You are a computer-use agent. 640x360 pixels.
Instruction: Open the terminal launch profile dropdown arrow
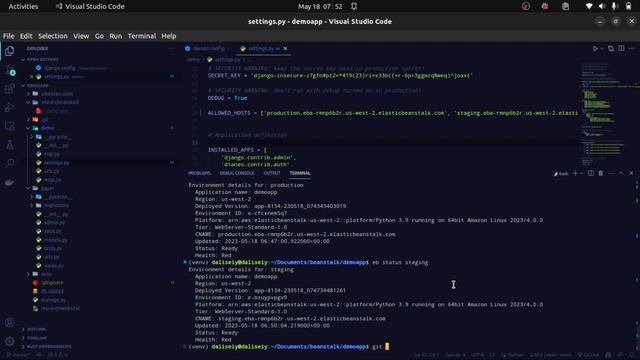pyautogui.click(x=582, y=173)
